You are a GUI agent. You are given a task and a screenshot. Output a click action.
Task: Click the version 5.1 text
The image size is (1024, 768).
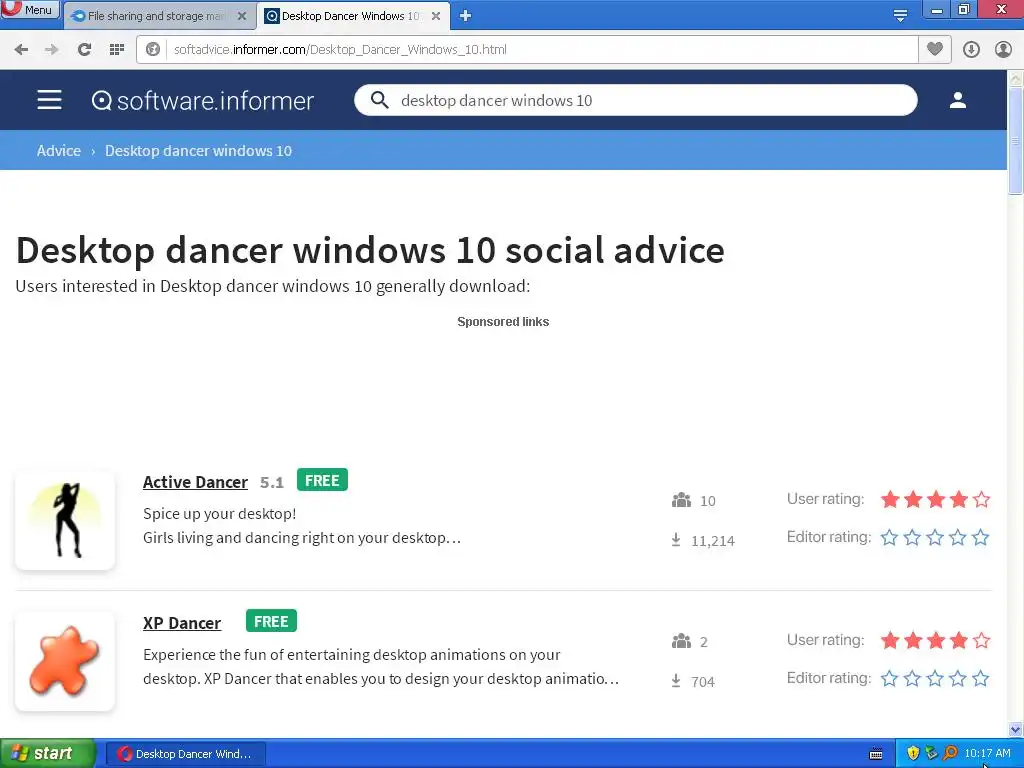point(272,483)
